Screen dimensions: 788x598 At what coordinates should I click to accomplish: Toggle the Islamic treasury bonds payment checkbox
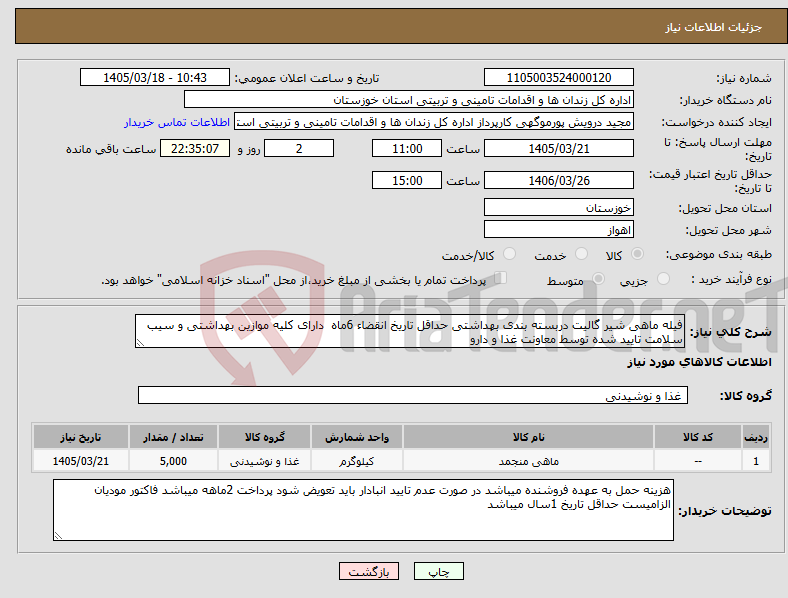click(501, 278)
